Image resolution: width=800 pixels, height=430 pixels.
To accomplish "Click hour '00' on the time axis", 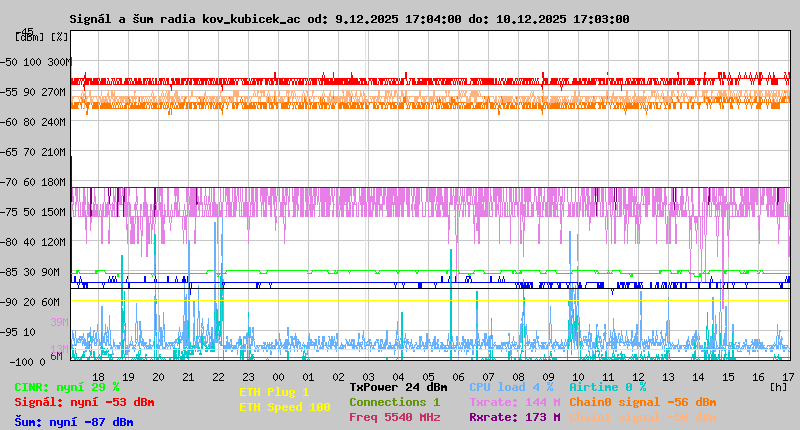I will click(x=278, y=377).
